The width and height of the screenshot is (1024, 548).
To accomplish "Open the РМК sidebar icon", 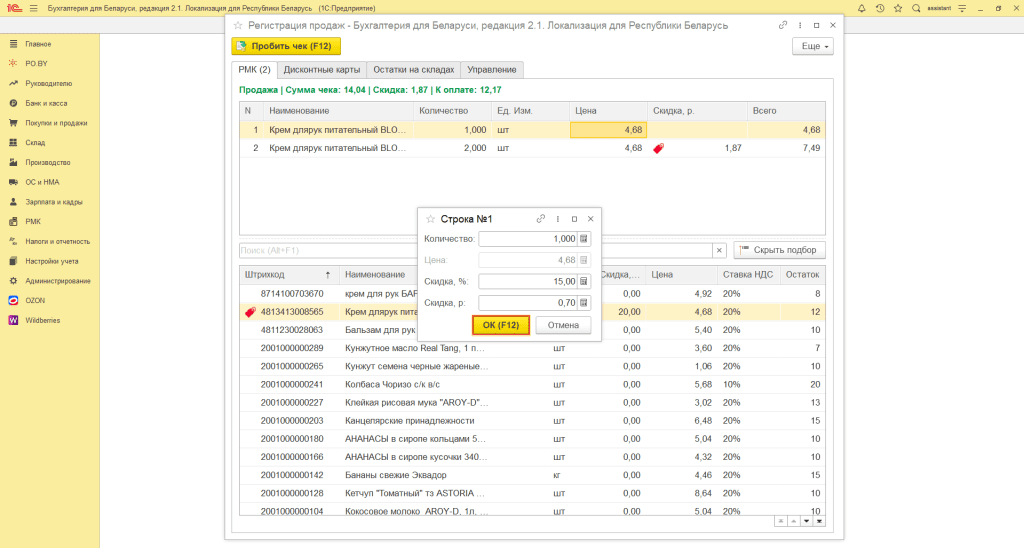I will [13, 221].
